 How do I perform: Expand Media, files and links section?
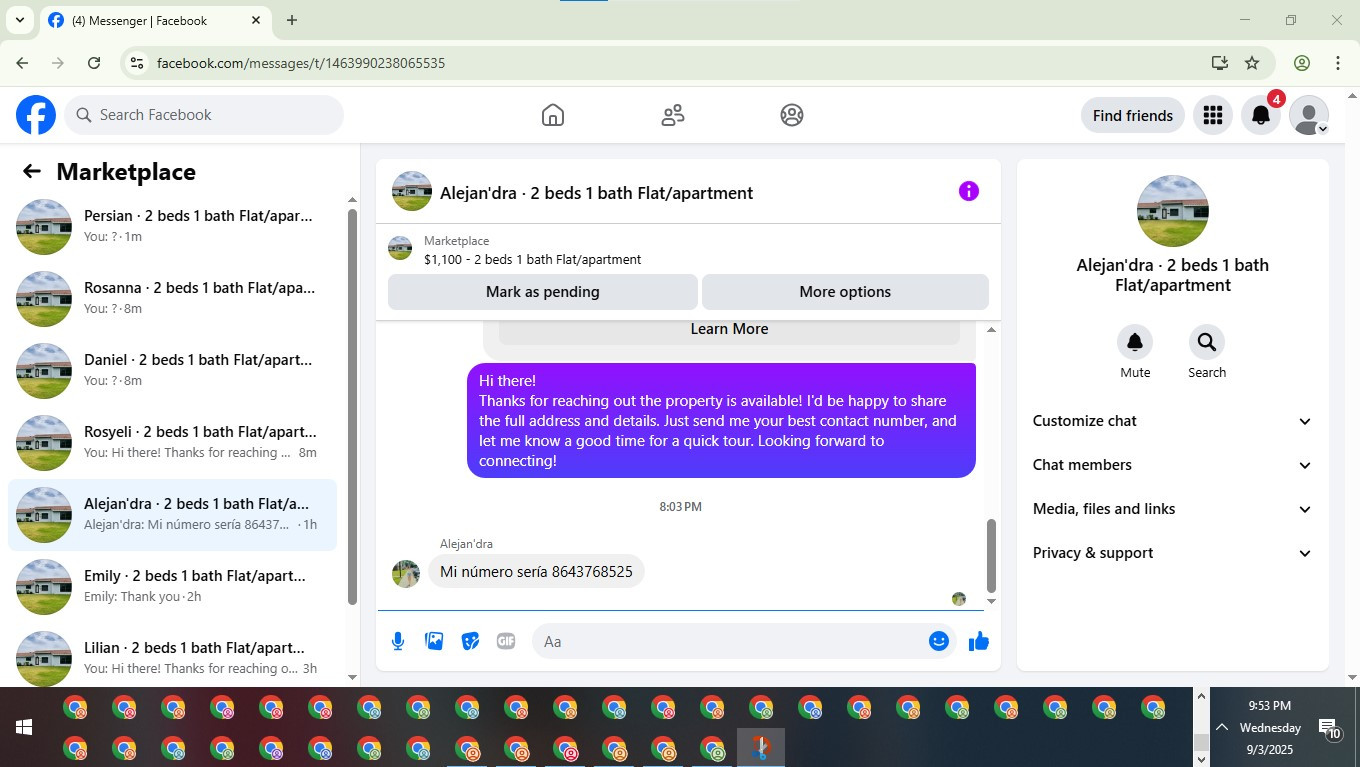click(1172, 509)
